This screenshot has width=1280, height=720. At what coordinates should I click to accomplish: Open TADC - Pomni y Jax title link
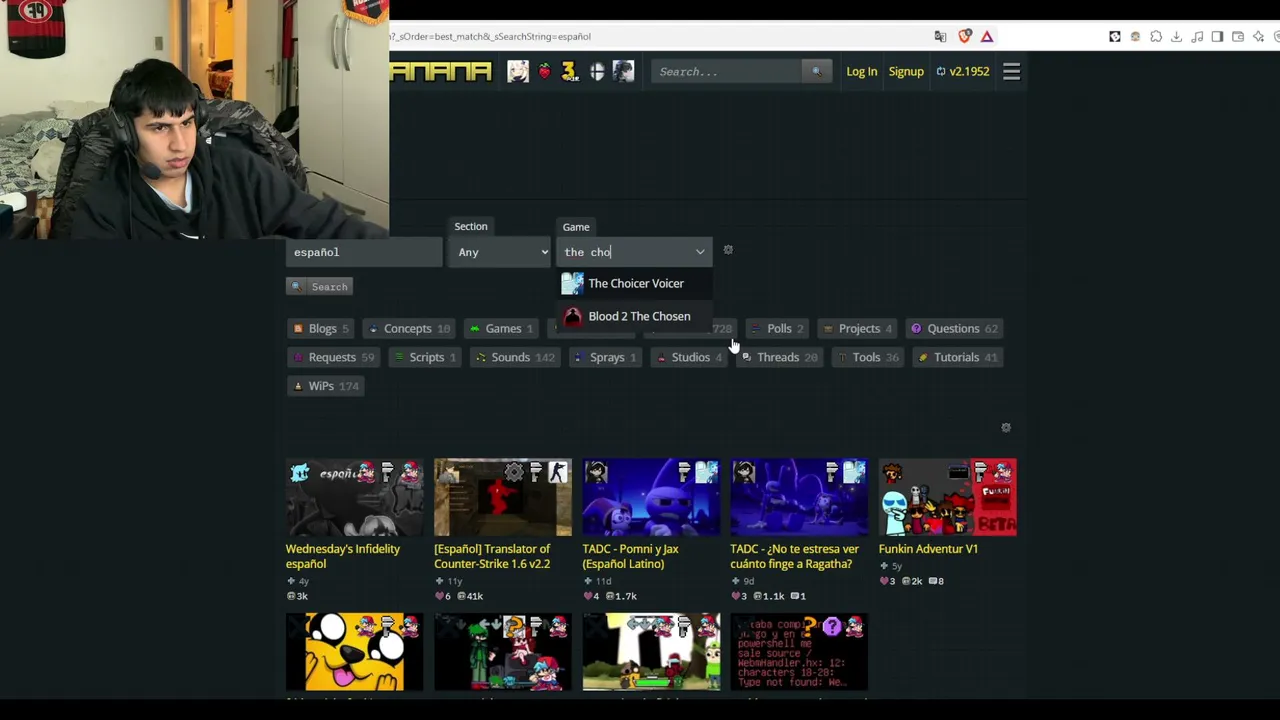click(630, 557)
